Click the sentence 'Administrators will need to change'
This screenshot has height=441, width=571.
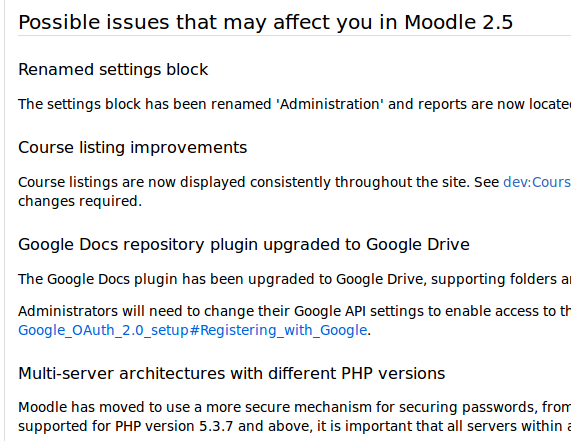click(295, 311)
